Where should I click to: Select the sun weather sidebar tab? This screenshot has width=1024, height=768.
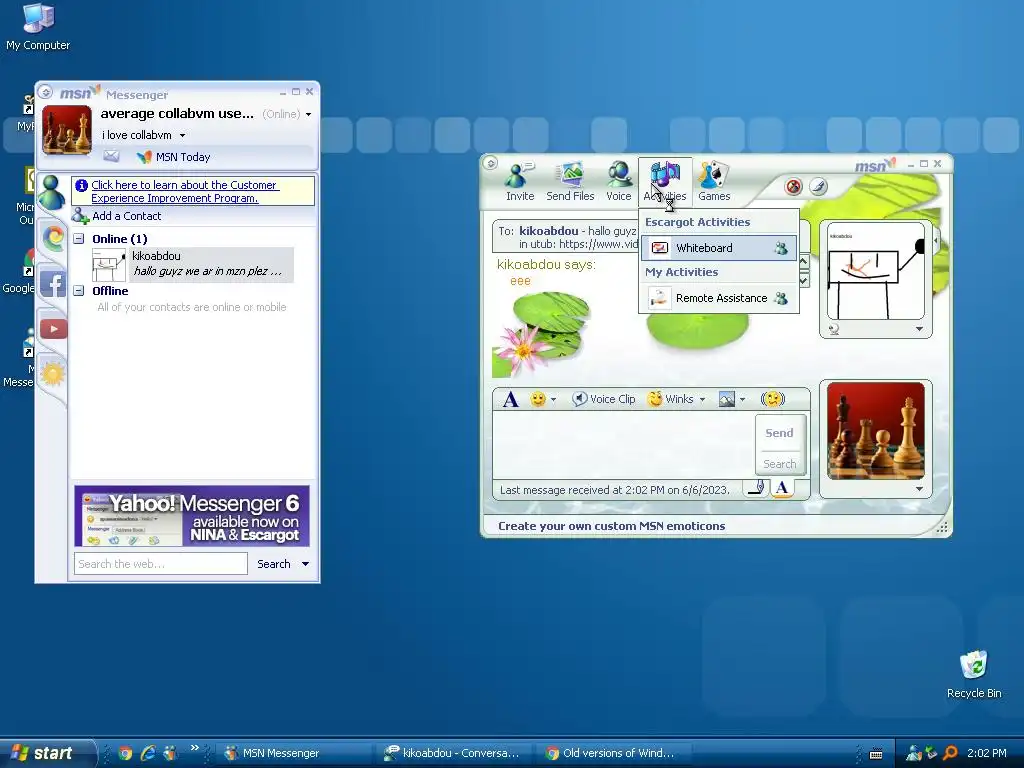coord(53,374)
